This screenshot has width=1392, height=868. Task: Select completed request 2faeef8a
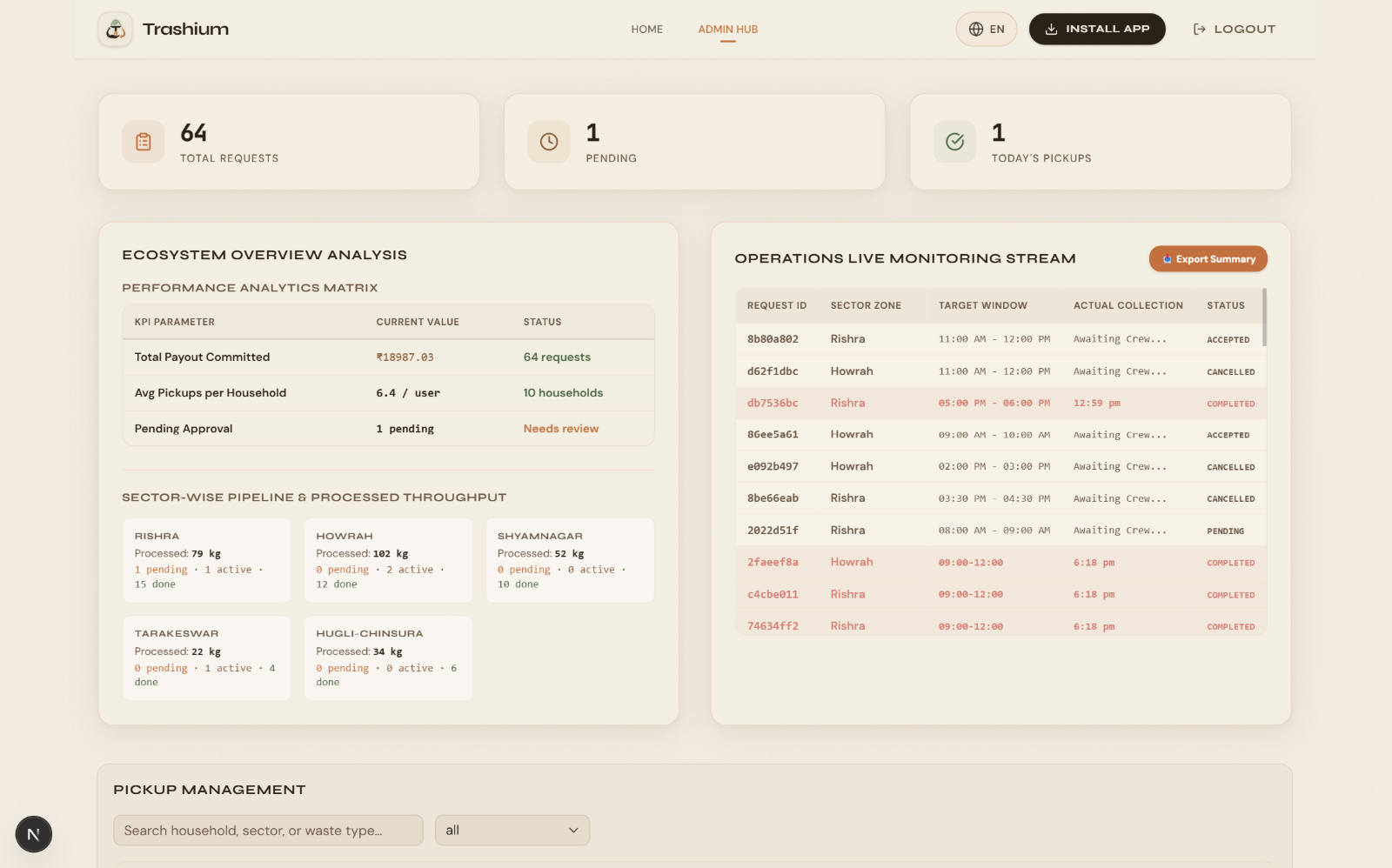(1000, 563)
